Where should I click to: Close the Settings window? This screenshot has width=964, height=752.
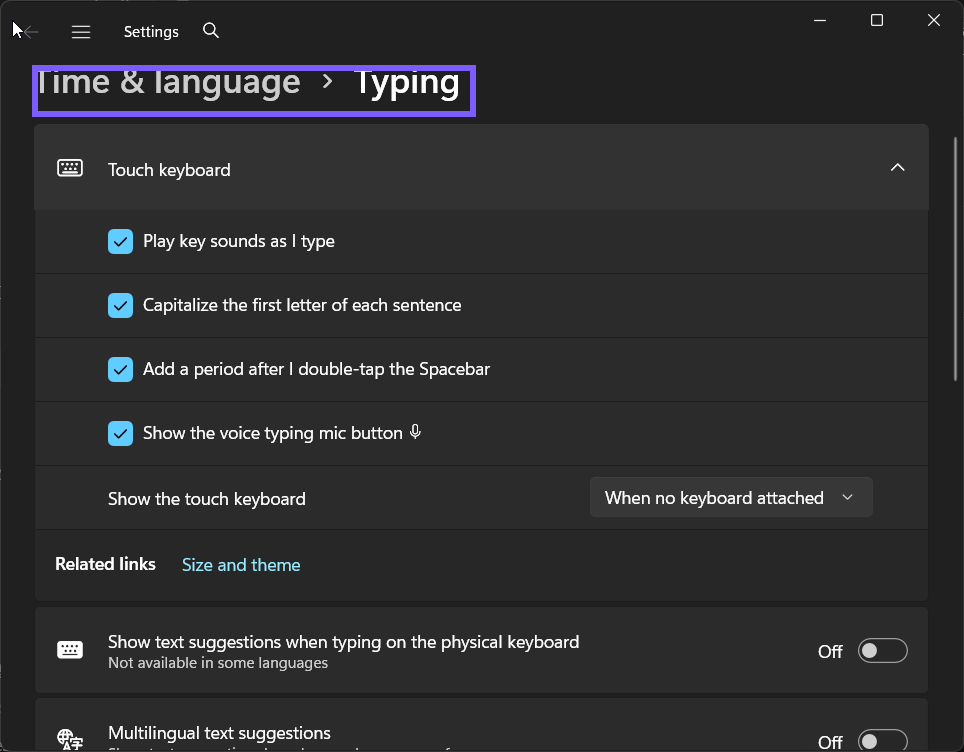tap(933, 20)
